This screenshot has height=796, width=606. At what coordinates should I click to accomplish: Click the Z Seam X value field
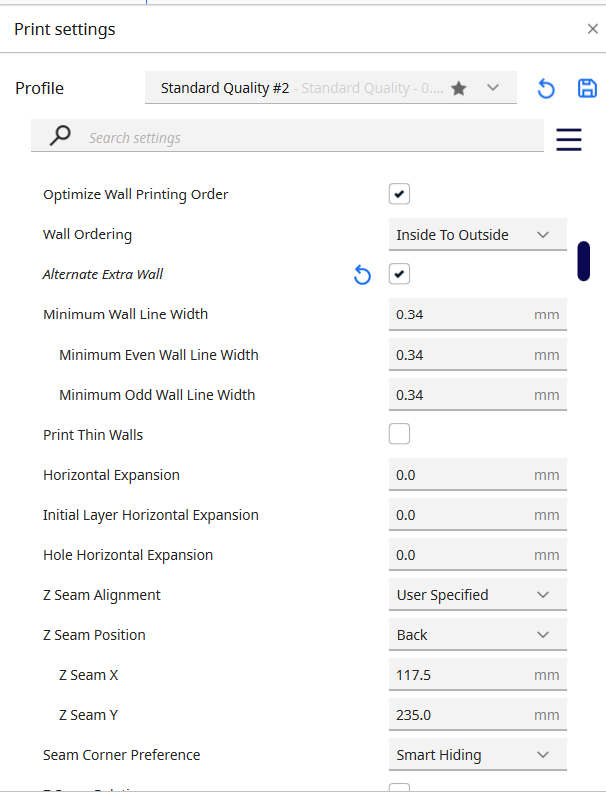(x=460, y=675)
